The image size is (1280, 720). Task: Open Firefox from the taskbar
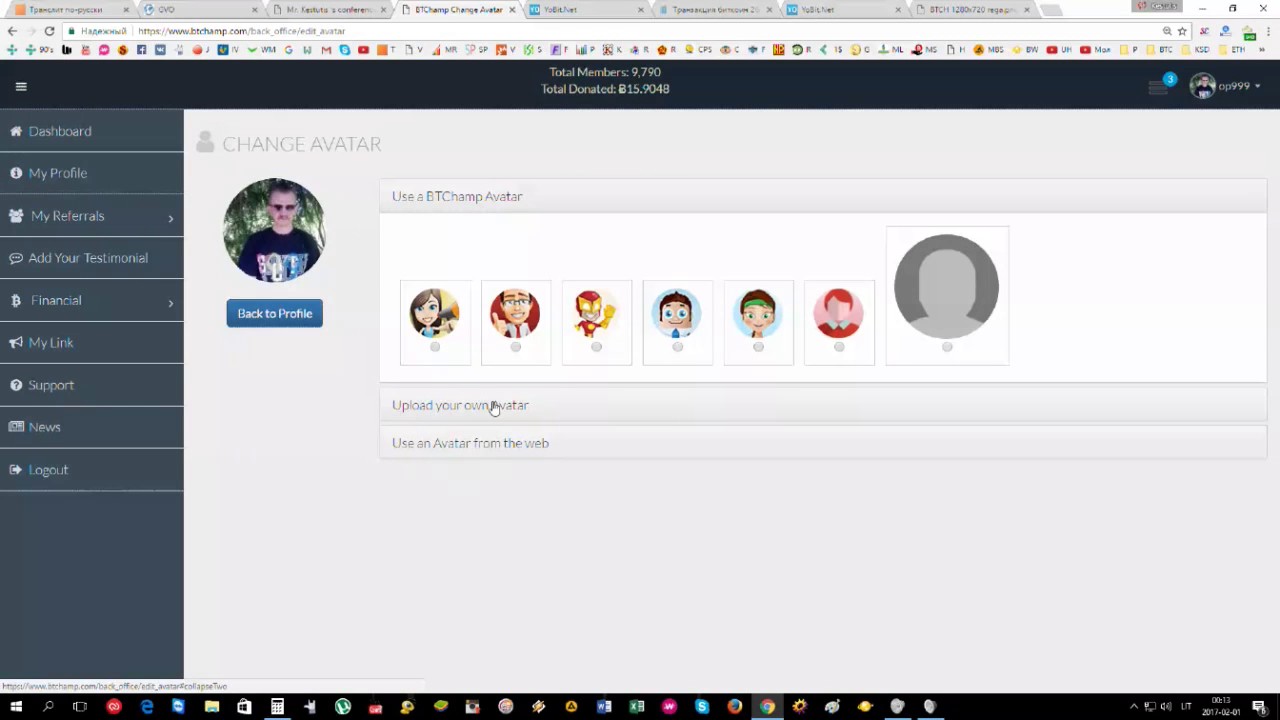[734, 707]
